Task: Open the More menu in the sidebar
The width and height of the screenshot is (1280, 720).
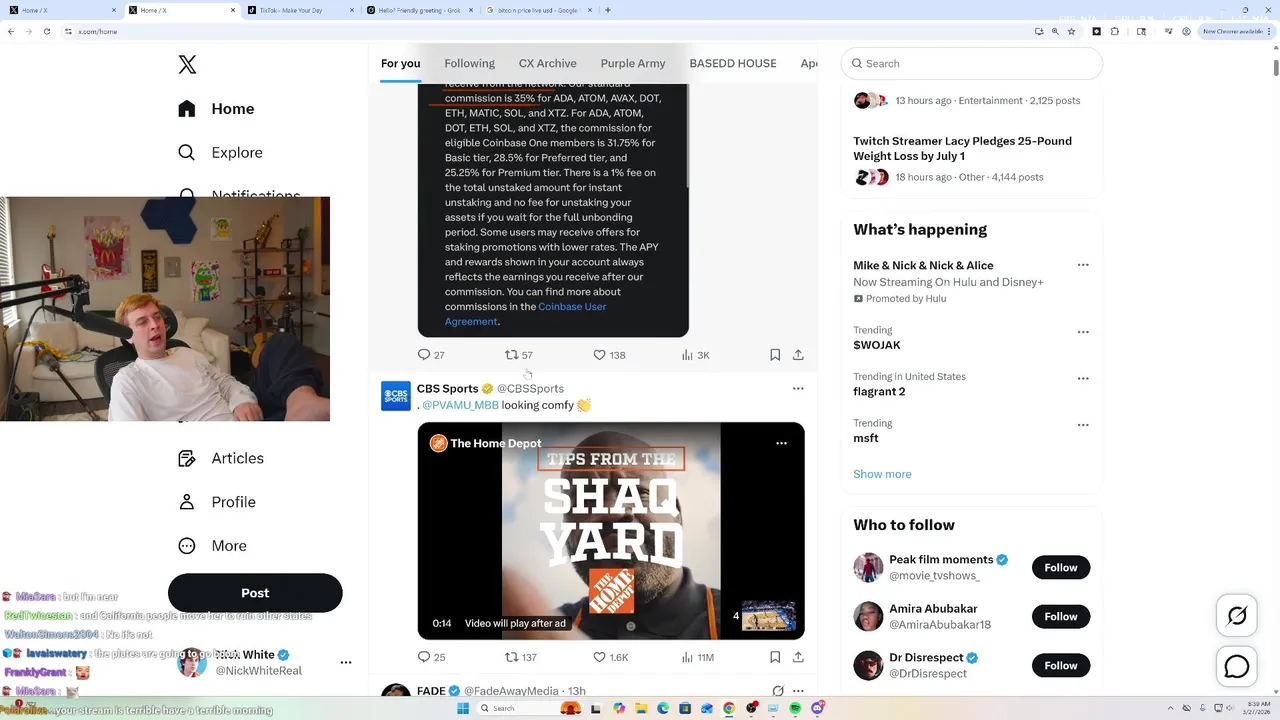Action: tap(212, 546)
